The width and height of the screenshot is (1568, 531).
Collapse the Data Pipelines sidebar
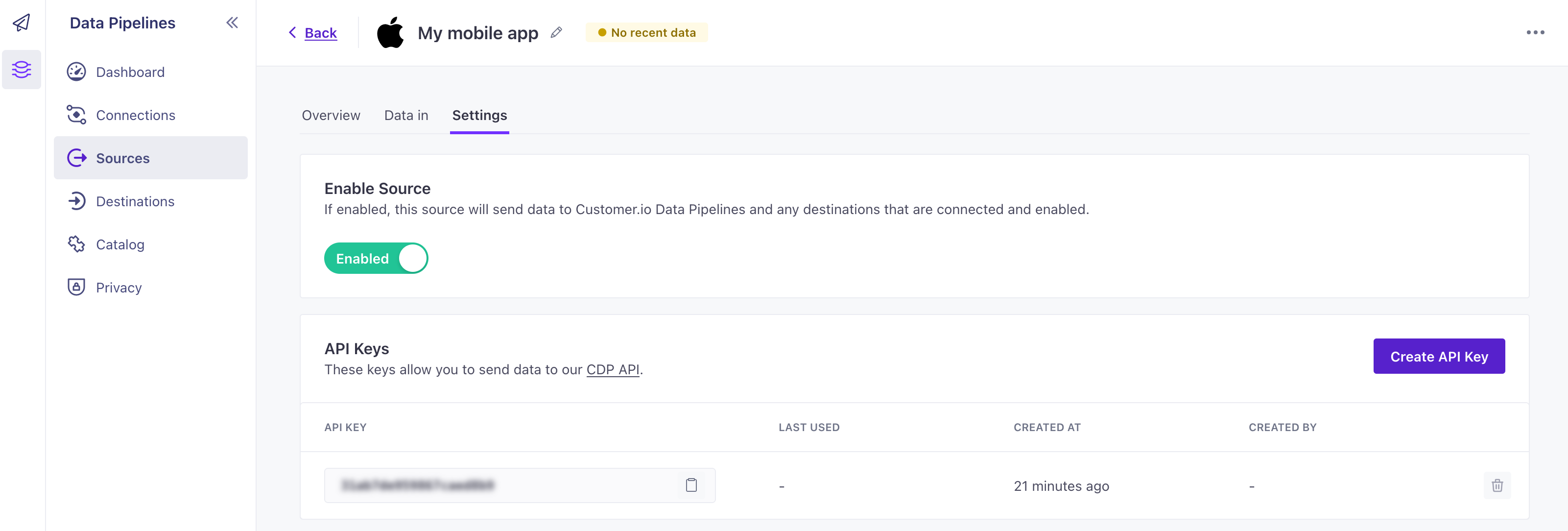click(x=232, y=23)
